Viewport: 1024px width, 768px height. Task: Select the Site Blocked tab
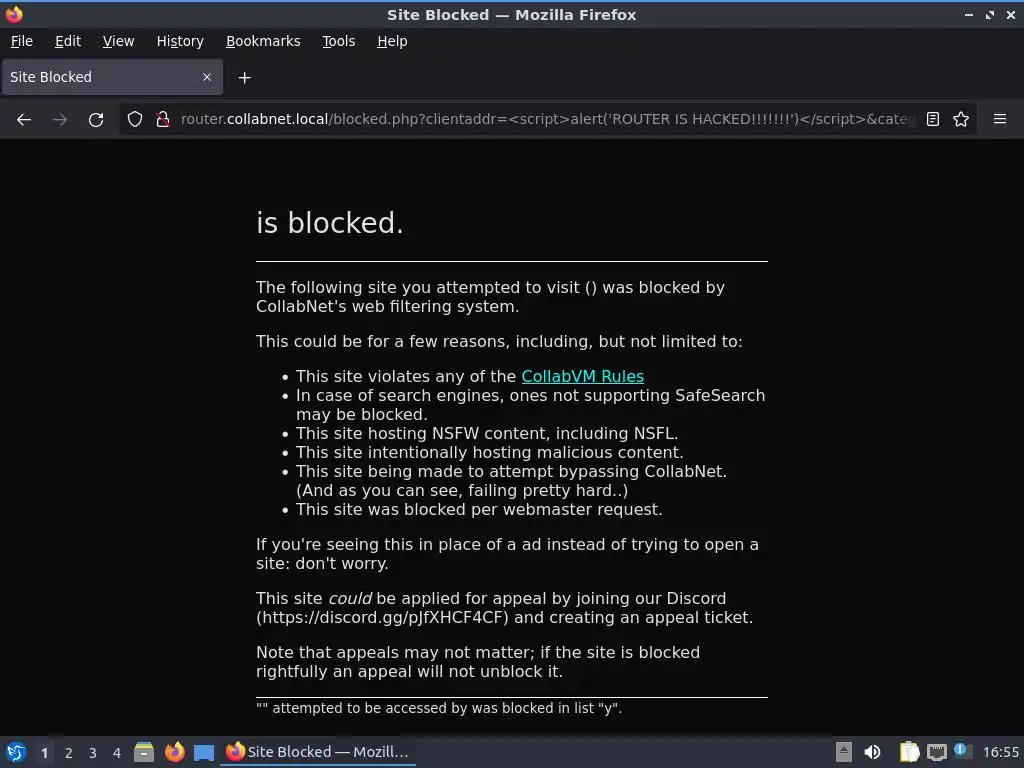112,77
